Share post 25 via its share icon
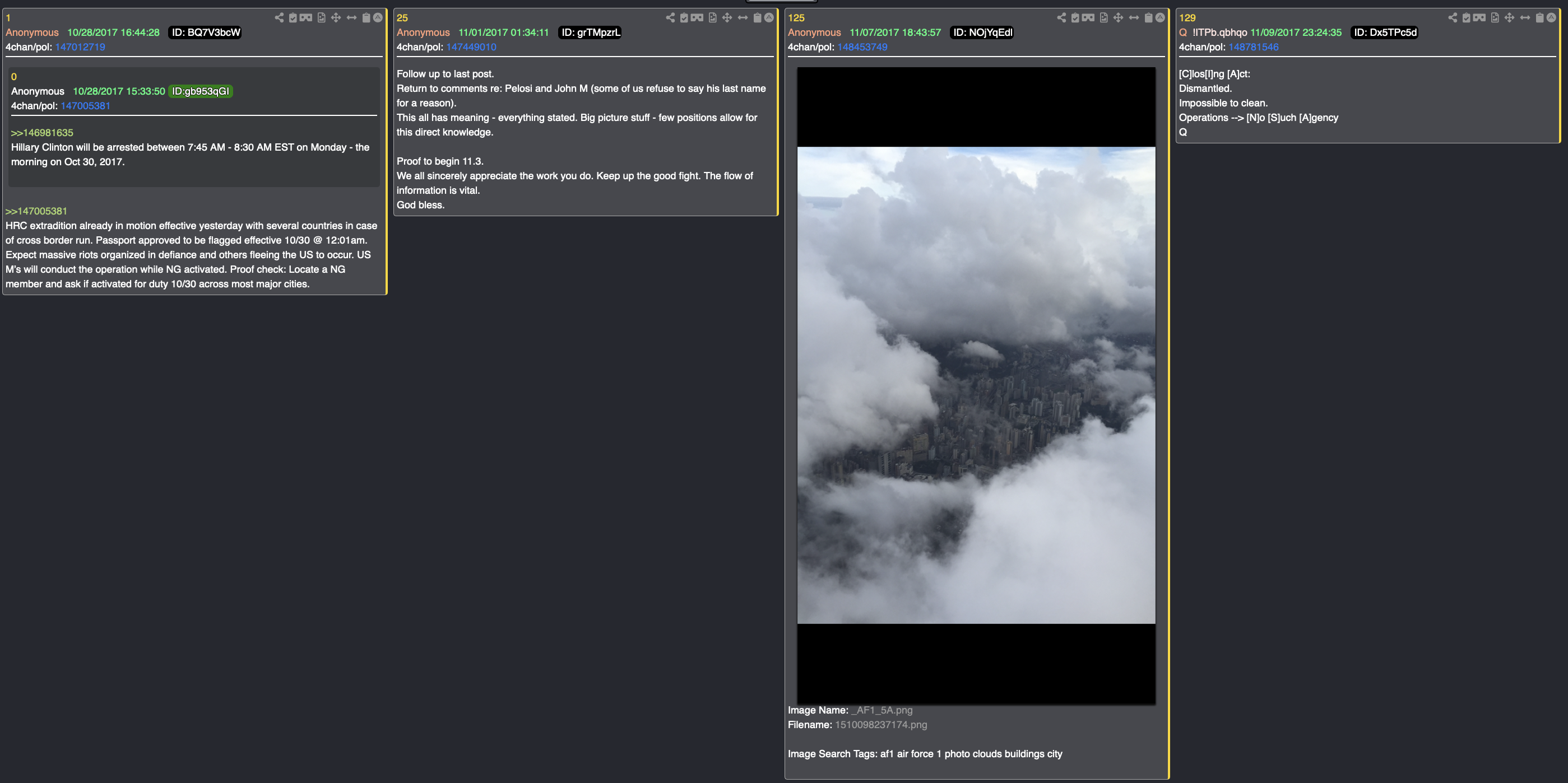This screenshot has width=1568, height=783. [670, 18]
